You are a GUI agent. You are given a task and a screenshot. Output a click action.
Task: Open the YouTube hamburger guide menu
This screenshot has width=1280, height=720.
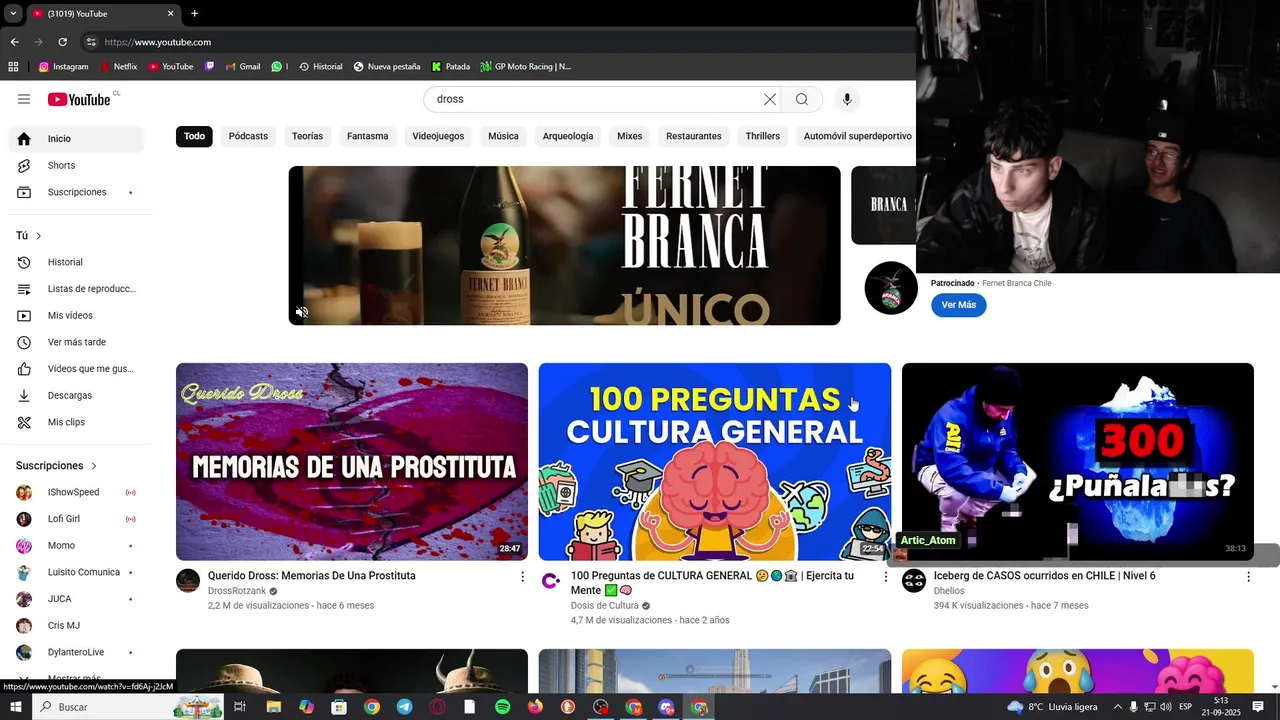(24, 99)
